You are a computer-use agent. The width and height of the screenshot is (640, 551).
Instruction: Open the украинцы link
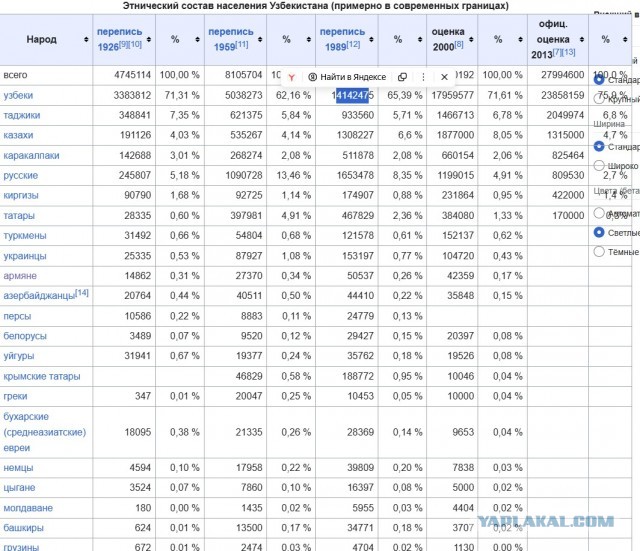click(25, 256)
